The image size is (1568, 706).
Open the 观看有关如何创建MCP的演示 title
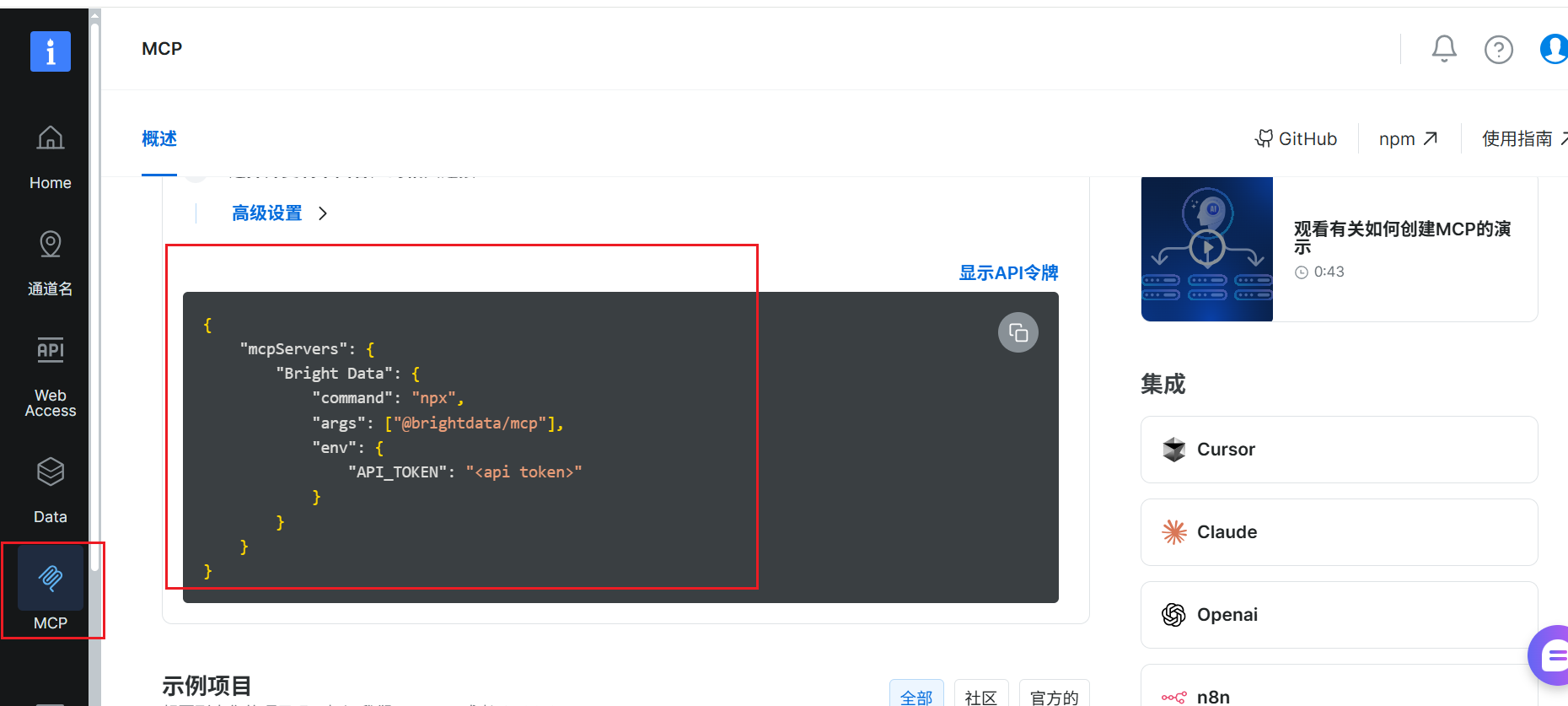click(x=1402, y=237)
